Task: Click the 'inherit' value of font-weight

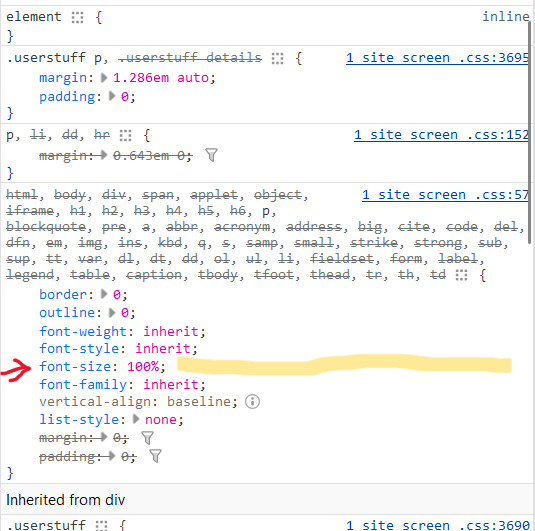Action: point(171,331)
